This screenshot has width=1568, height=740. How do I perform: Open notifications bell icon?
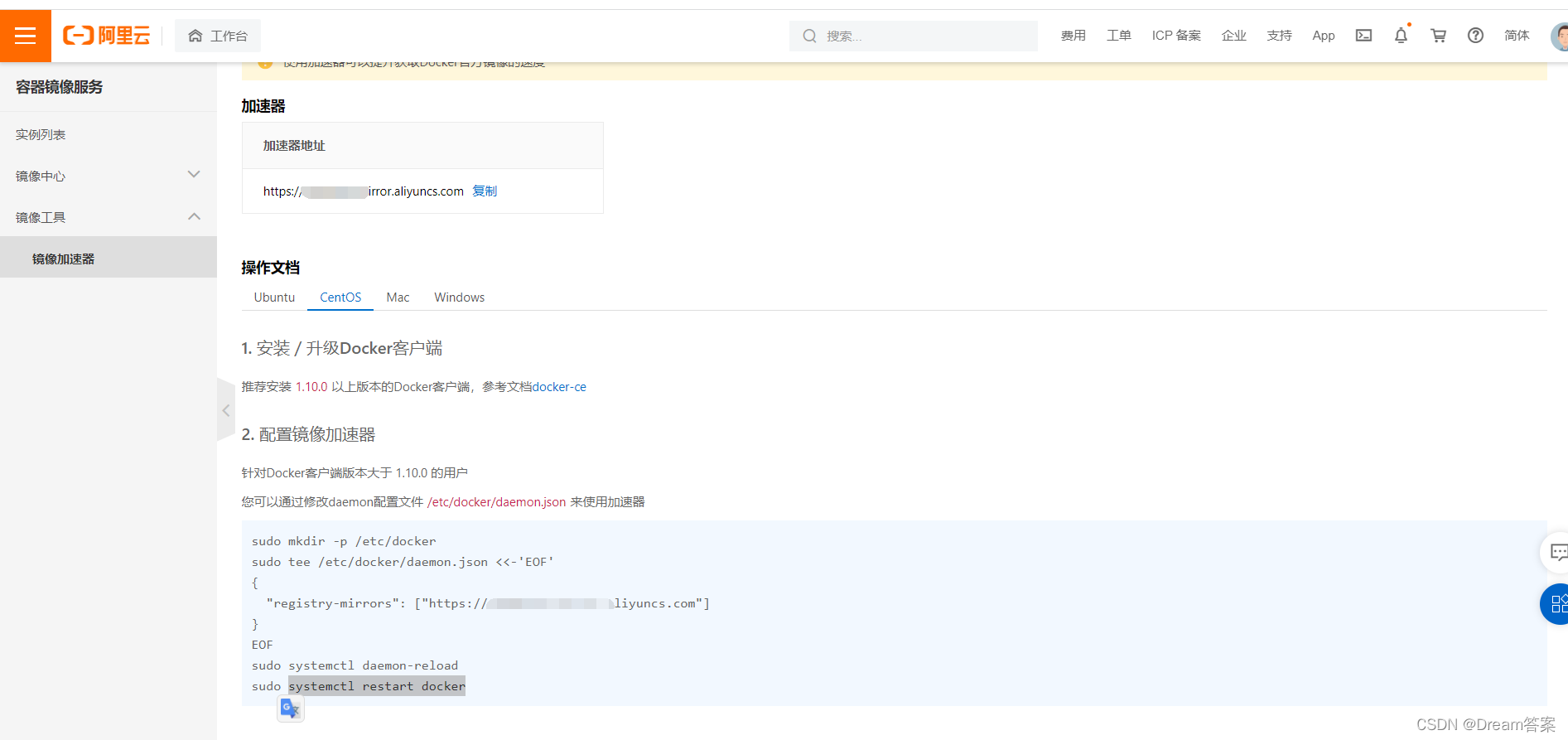1401,36
